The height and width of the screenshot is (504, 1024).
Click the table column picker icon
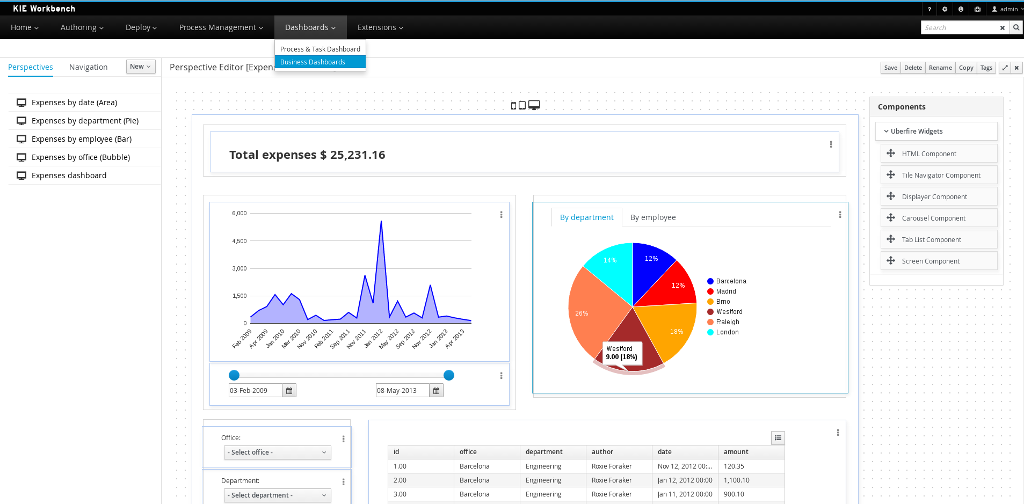coord(778,437)
